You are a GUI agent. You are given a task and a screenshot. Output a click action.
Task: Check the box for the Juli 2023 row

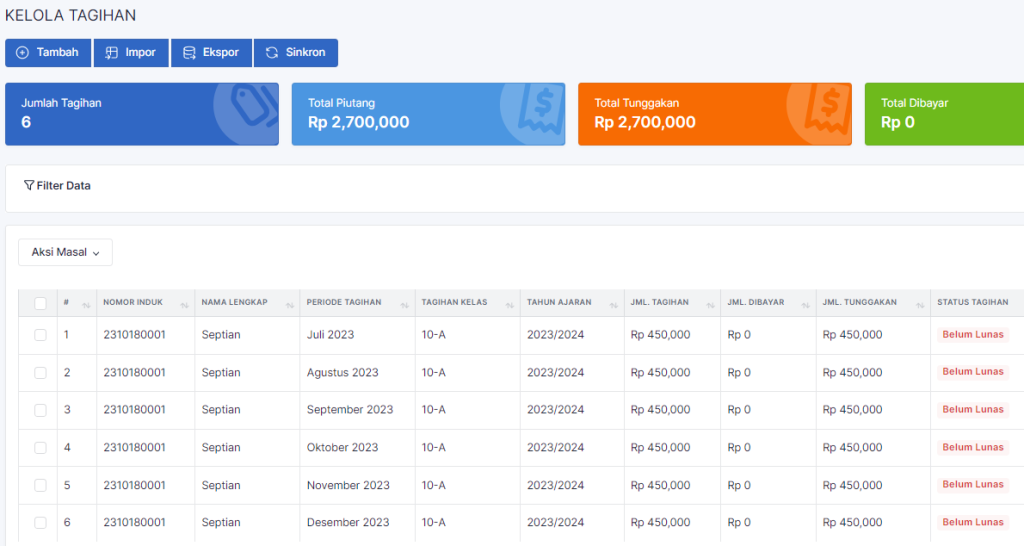(40, 335)
